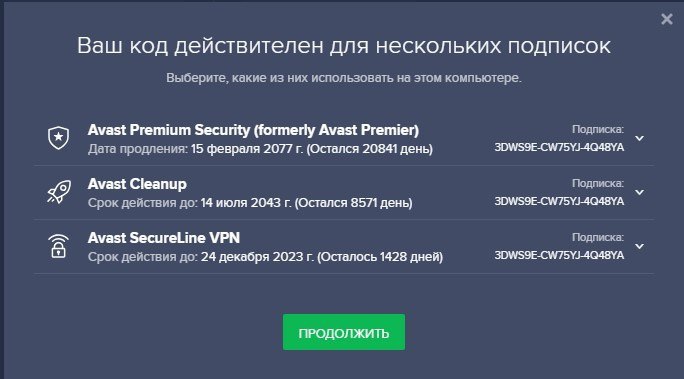Screen dimensions: 684x379
Task: Click the Avast Cleanup subscription code
Action: 559,201
